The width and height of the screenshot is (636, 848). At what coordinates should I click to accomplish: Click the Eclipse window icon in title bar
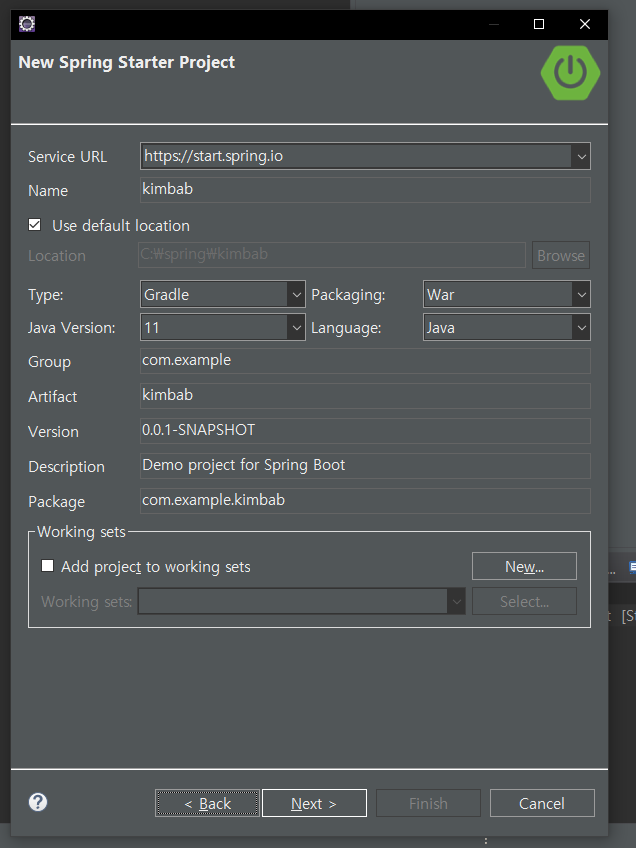[x=26, y=24]
